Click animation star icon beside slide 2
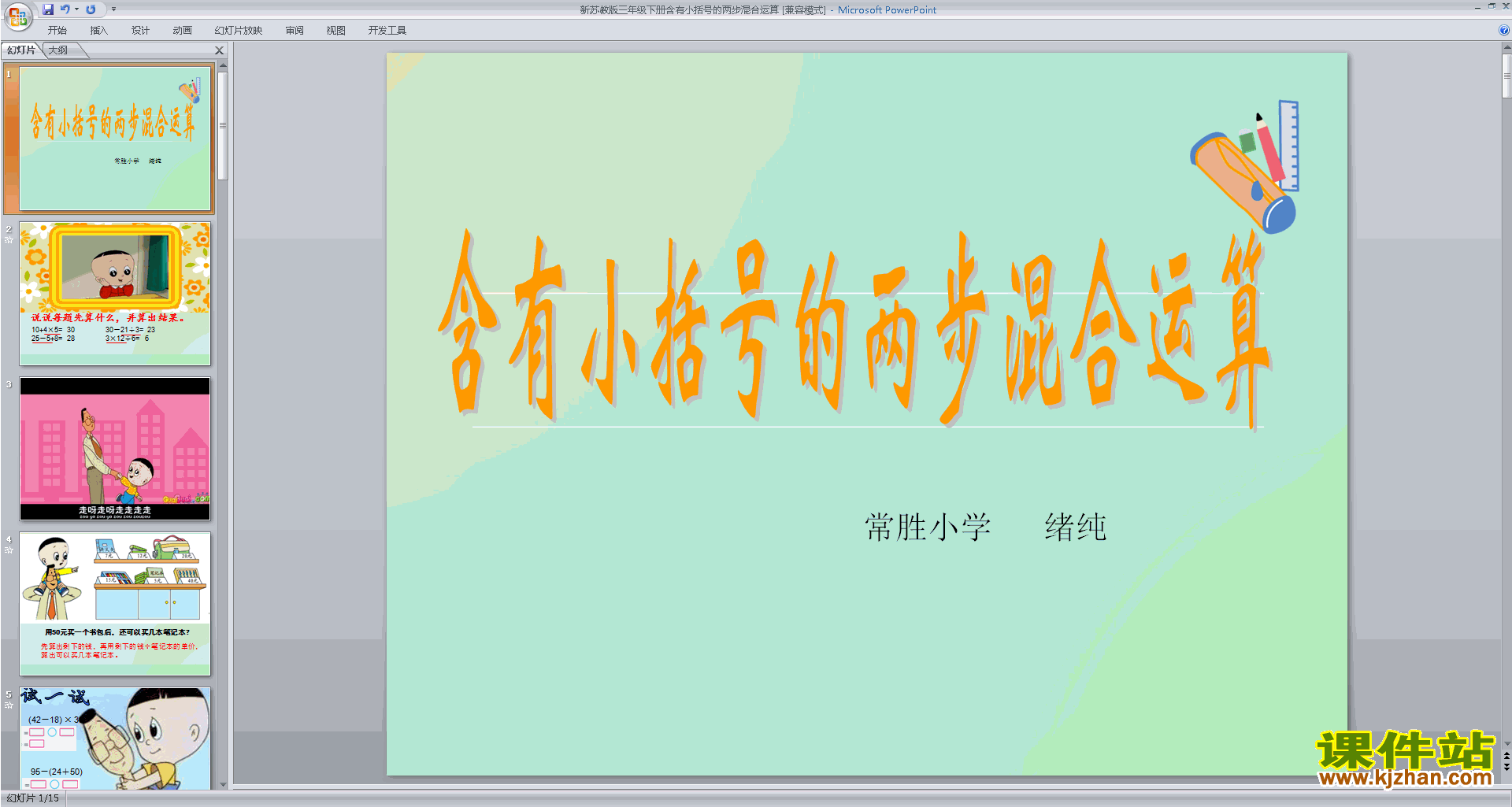This screenshot has height=807, width=1512. coord(9,239)
